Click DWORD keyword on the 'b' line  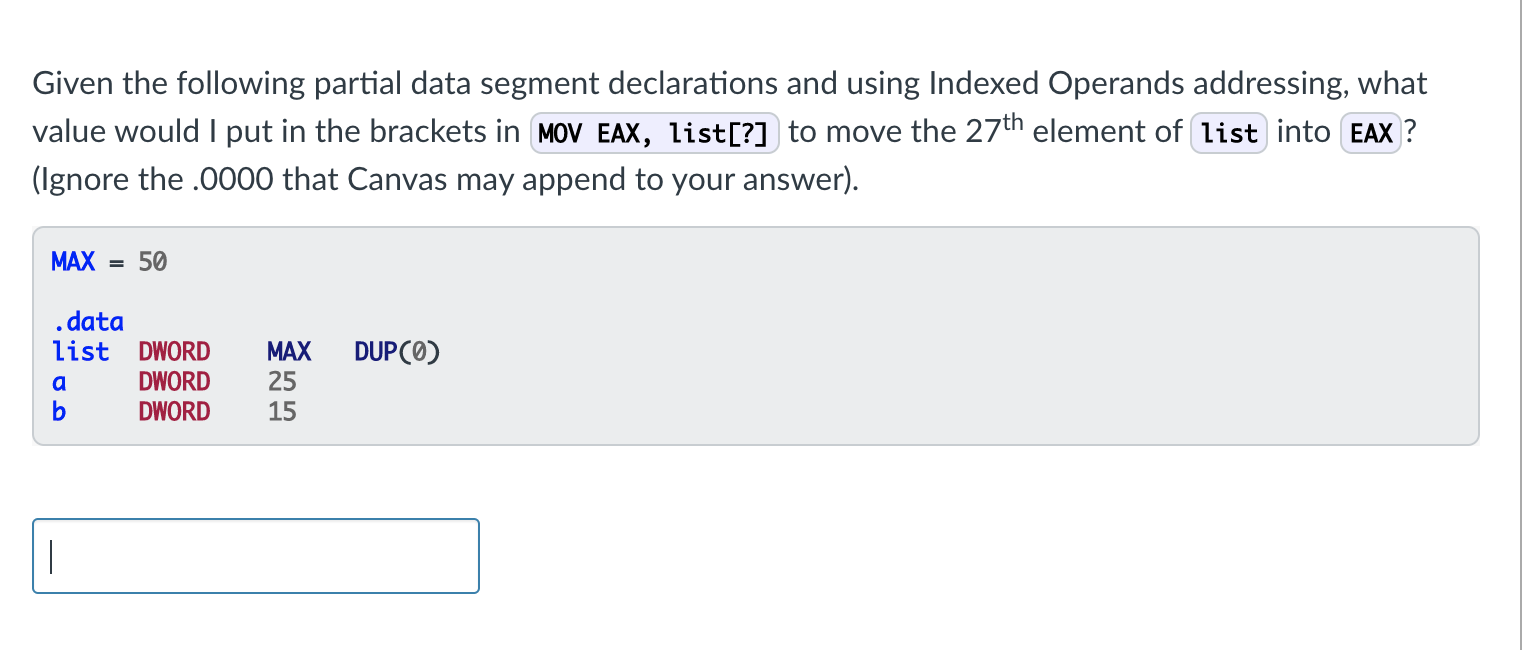(x=174, y=411)
